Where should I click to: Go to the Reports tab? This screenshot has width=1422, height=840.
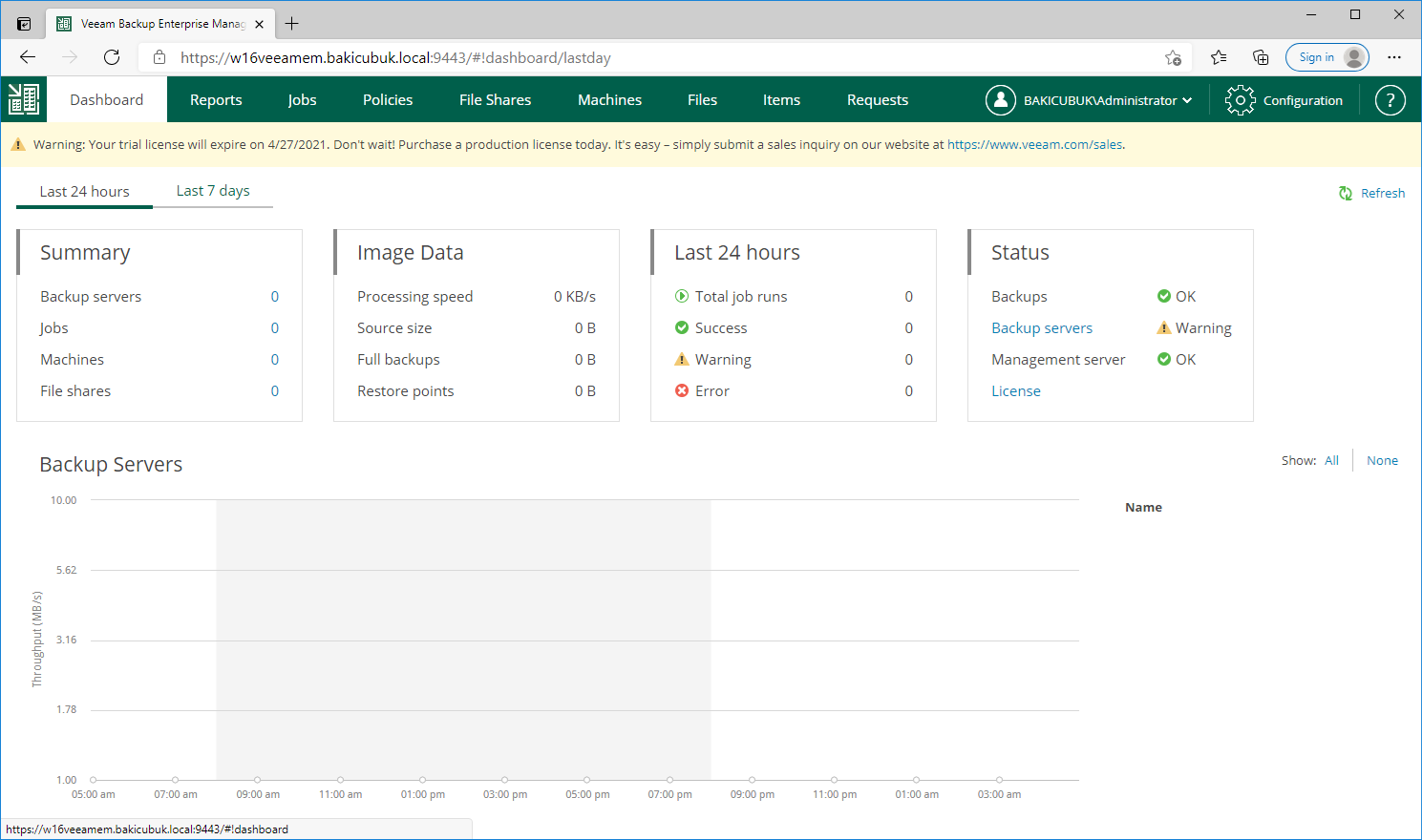tap(216, 99)
